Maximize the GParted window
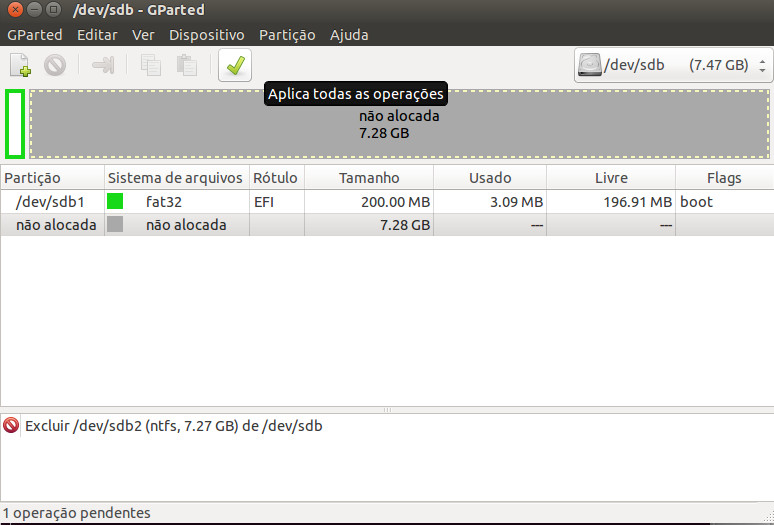774x525 pixels. [x=53, y=9]
